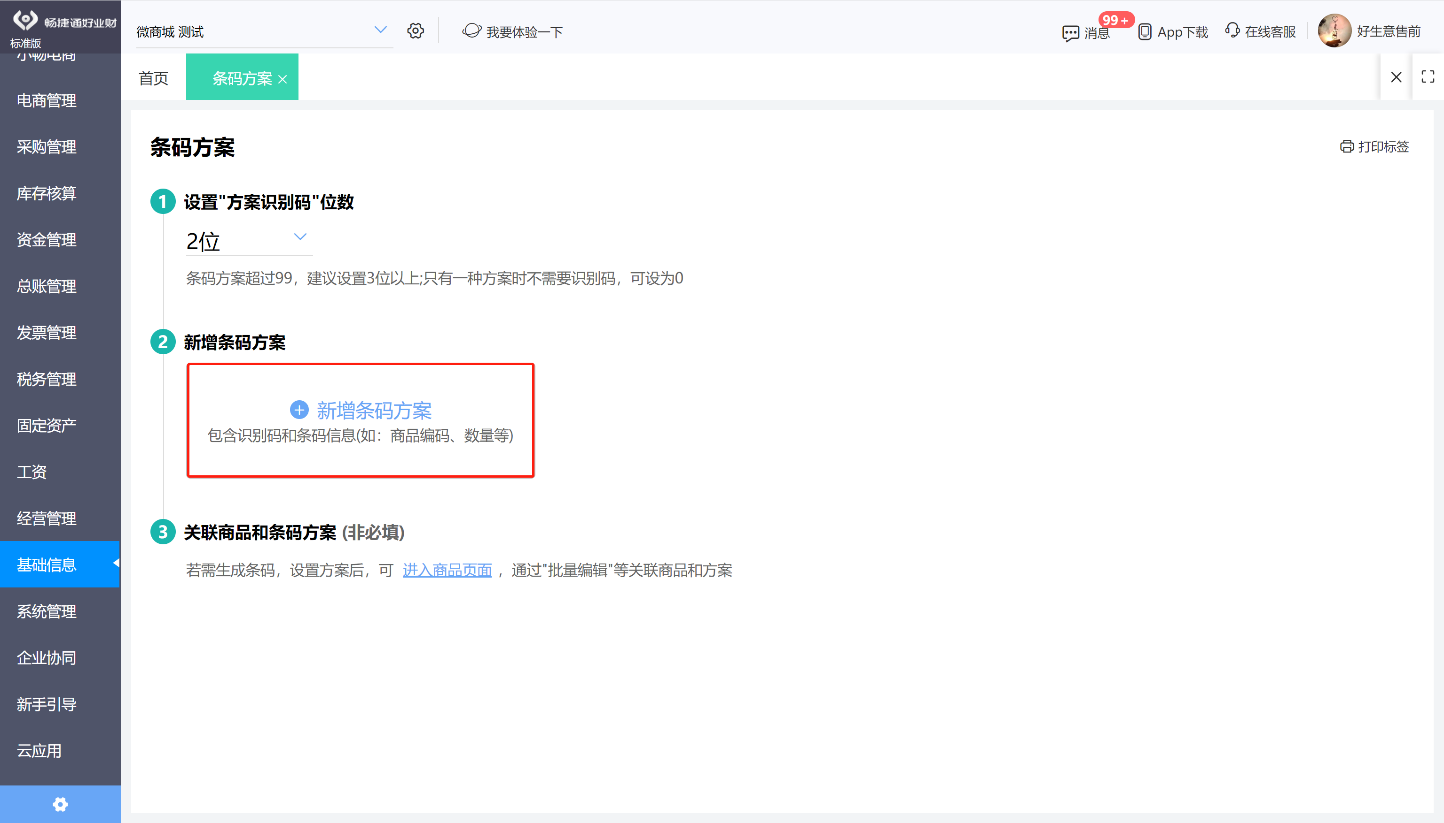
Task: Collapse the 基础信息 sidebar arrow
Action: coord(115,564)
